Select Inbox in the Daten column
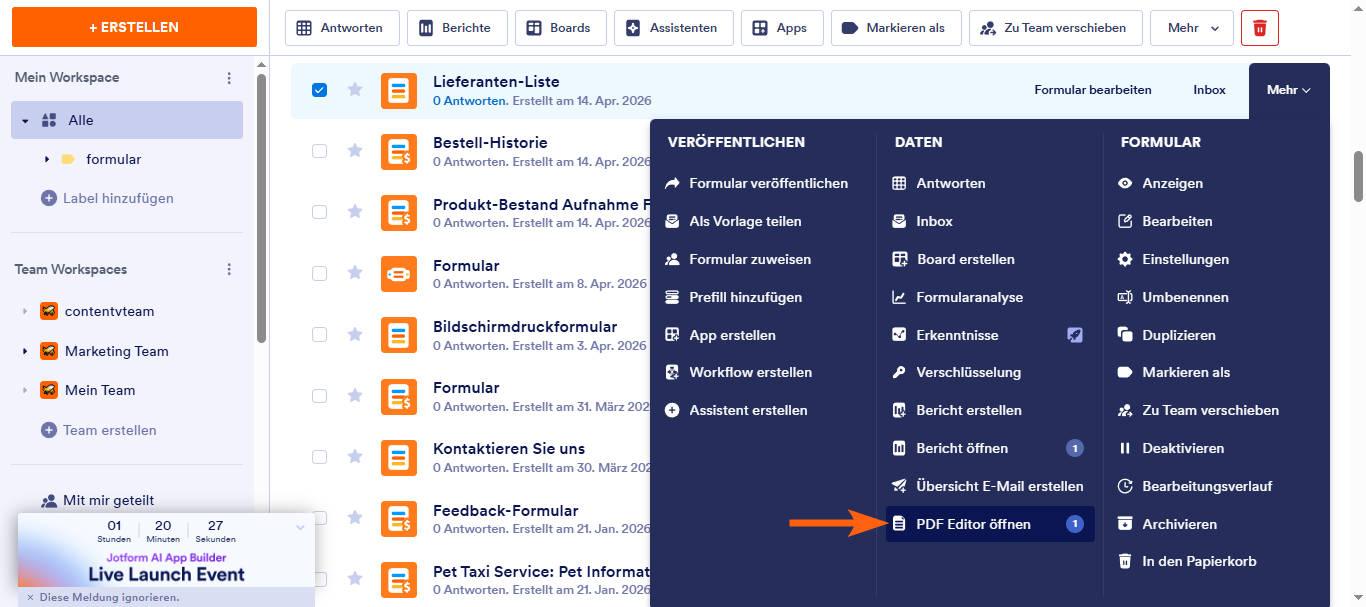 pos(923,221)
